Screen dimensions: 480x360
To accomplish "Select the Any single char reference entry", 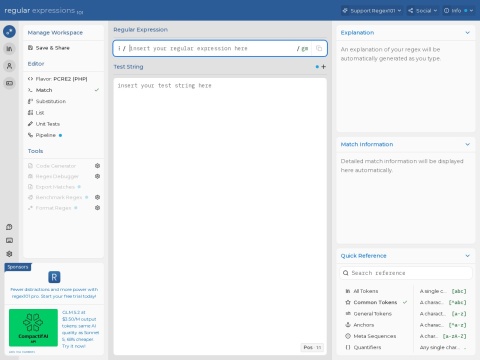I will [443, 347].
